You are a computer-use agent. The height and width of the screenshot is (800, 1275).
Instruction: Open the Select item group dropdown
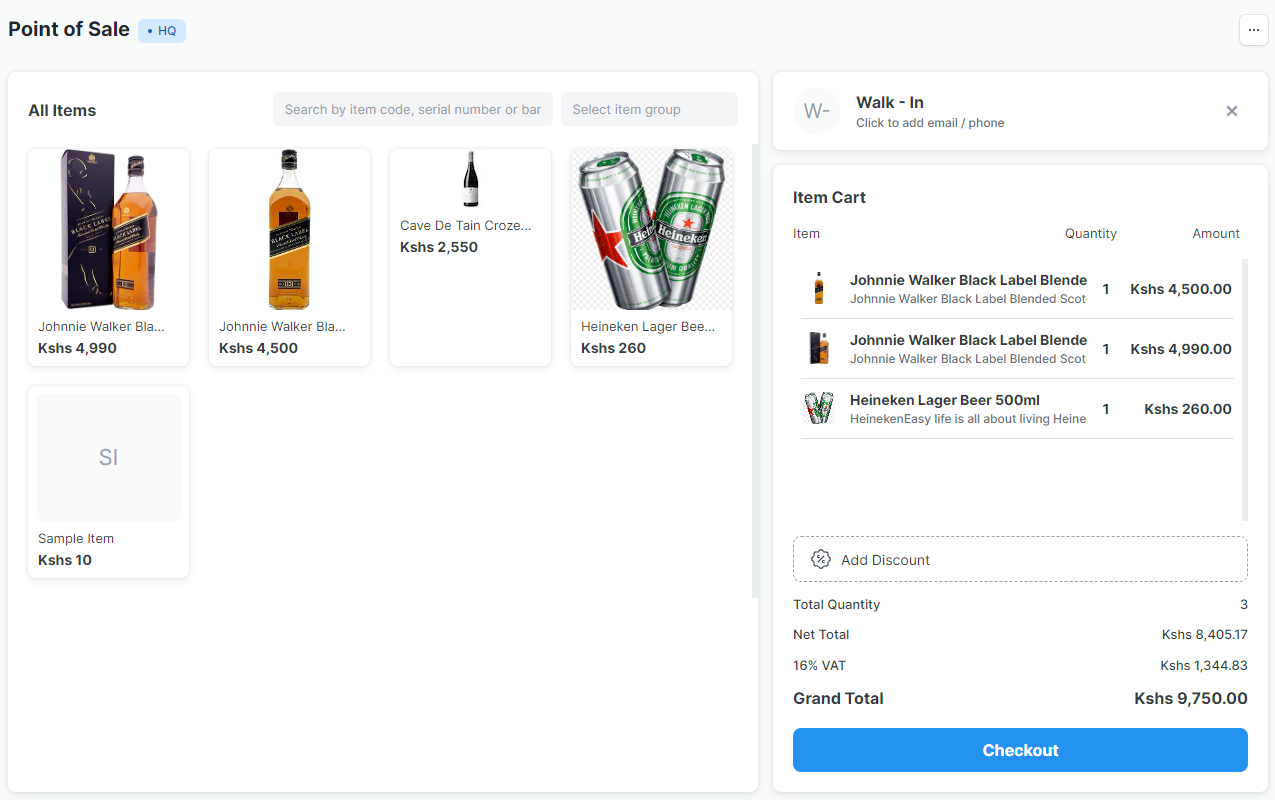click(x=649, y=109)
